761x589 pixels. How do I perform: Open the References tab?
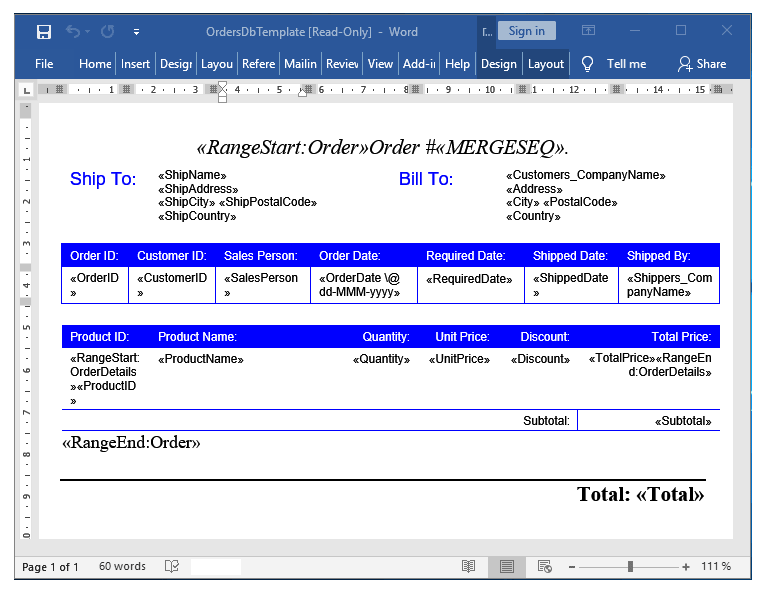(258, 64)
